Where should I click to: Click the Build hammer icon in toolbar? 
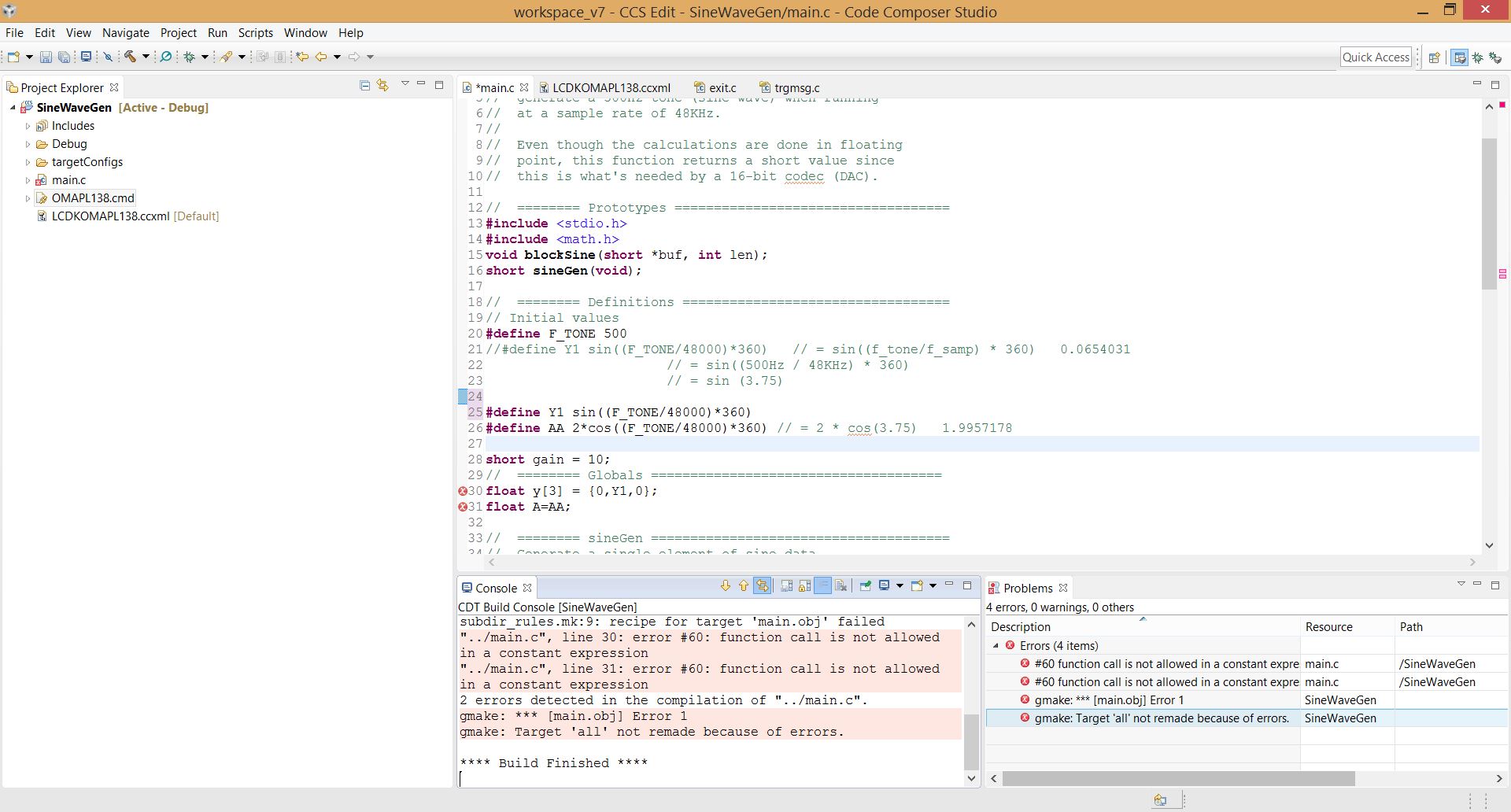click(x=131, y=57)
